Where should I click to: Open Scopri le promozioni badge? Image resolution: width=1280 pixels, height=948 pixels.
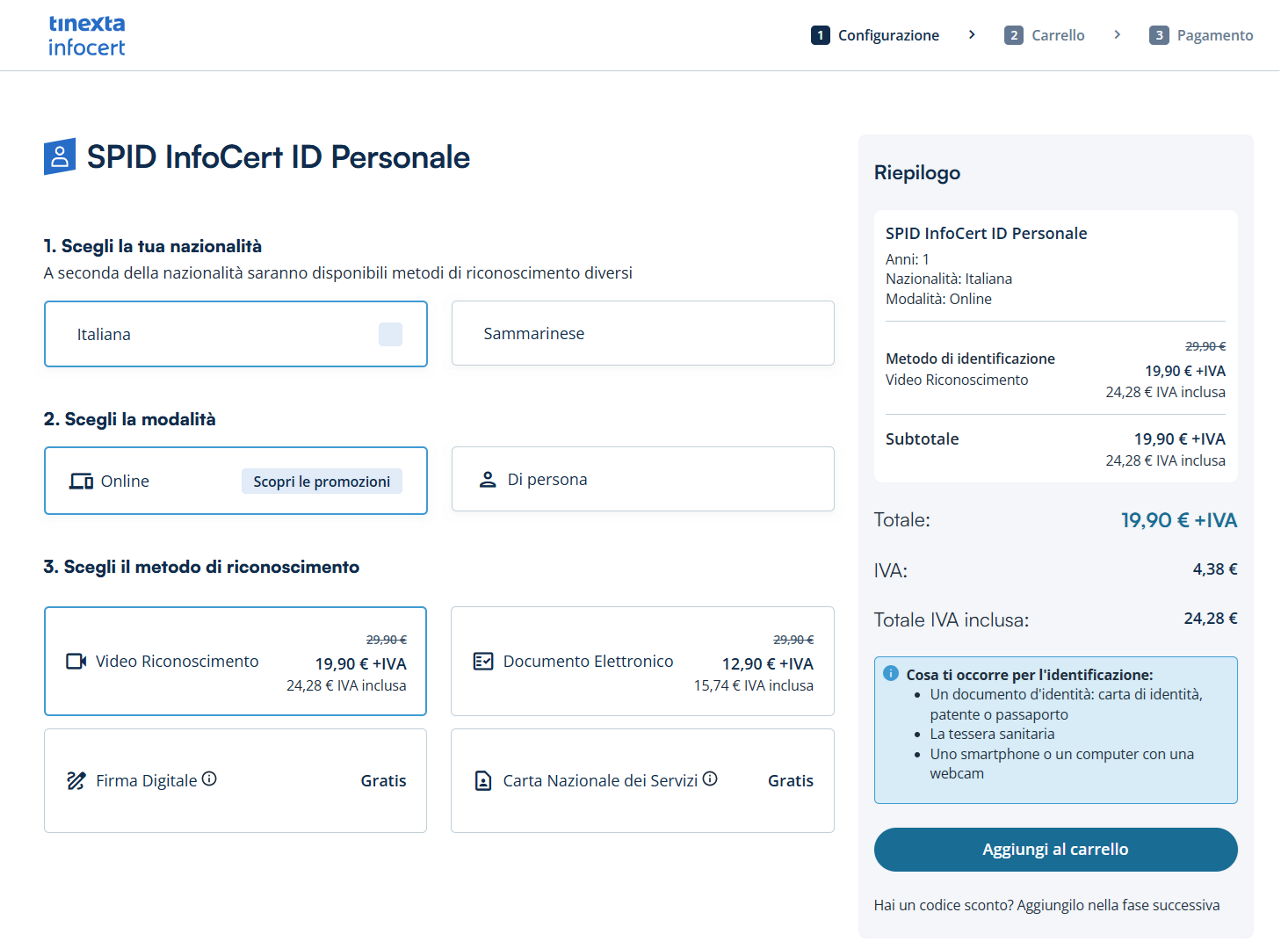coord(321,481)
